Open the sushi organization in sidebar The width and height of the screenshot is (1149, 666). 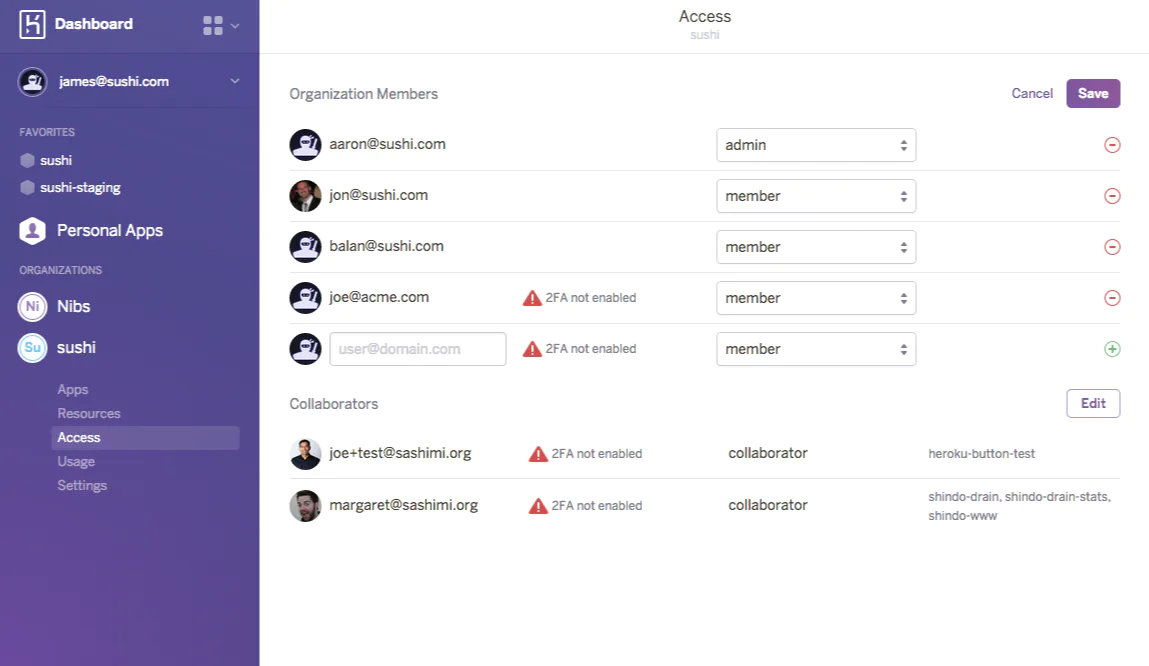point(76,348)
